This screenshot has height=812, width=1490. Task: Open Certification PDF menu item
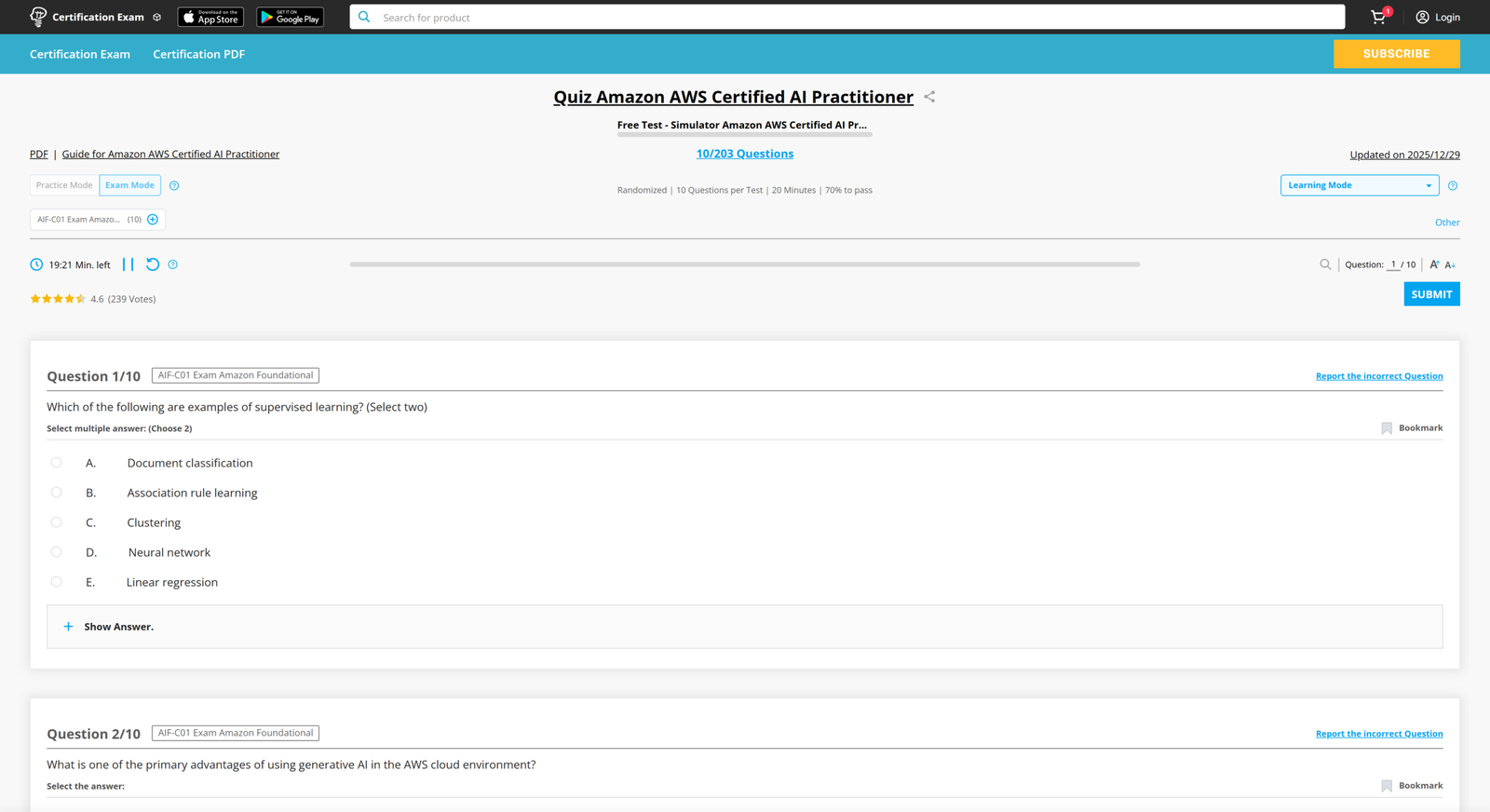click(198, 54)
